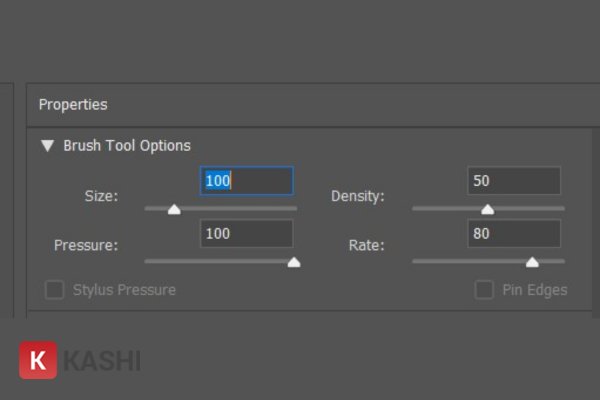The width and height of the screenshot is (600, 400).
Task: Click the Density slider handle
Action: (487, 209)
